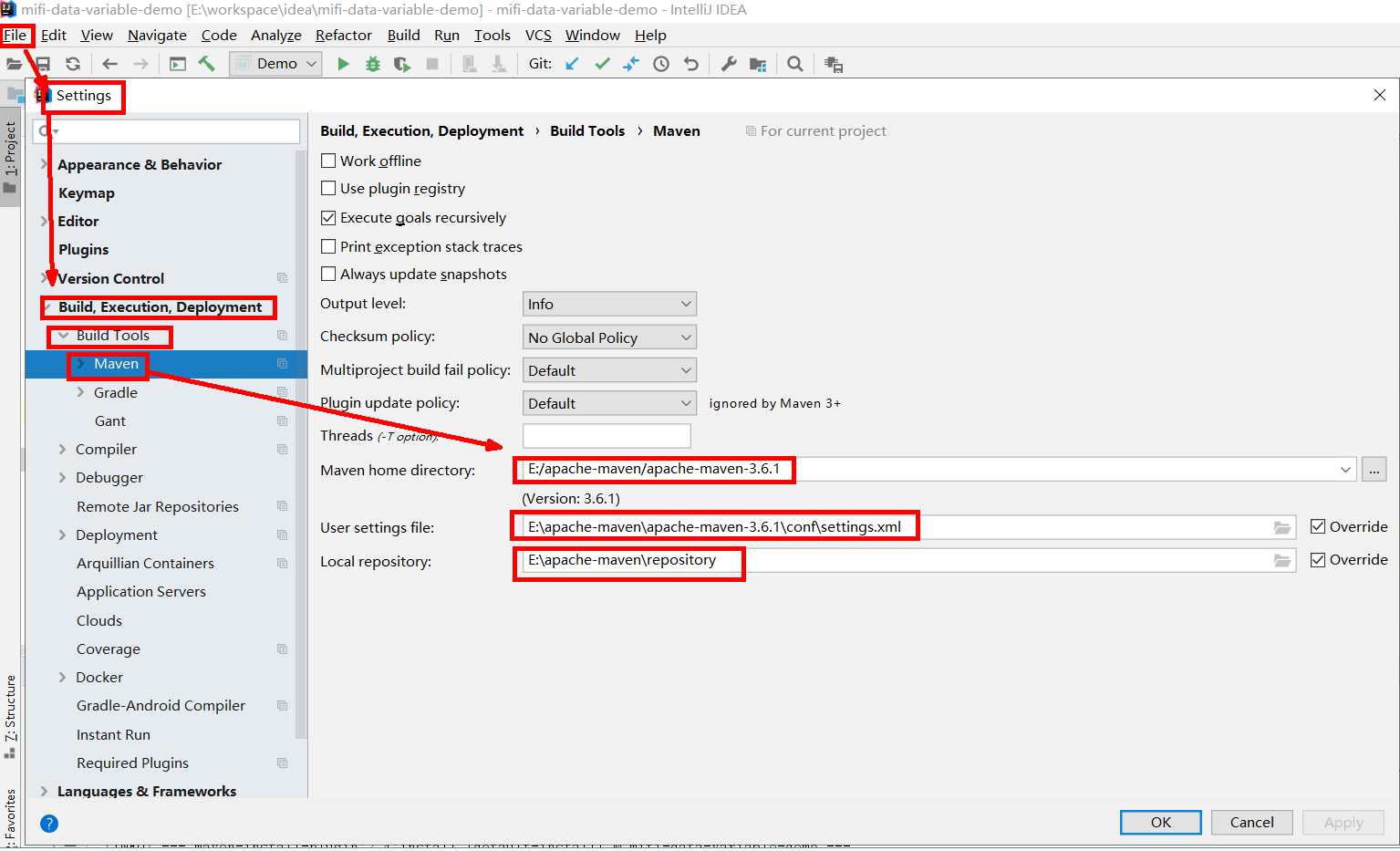Click the Git Commit checkmark icon
Image resolution: width=1400 pixels, height=851 pixels.
[x=602, y=64]
